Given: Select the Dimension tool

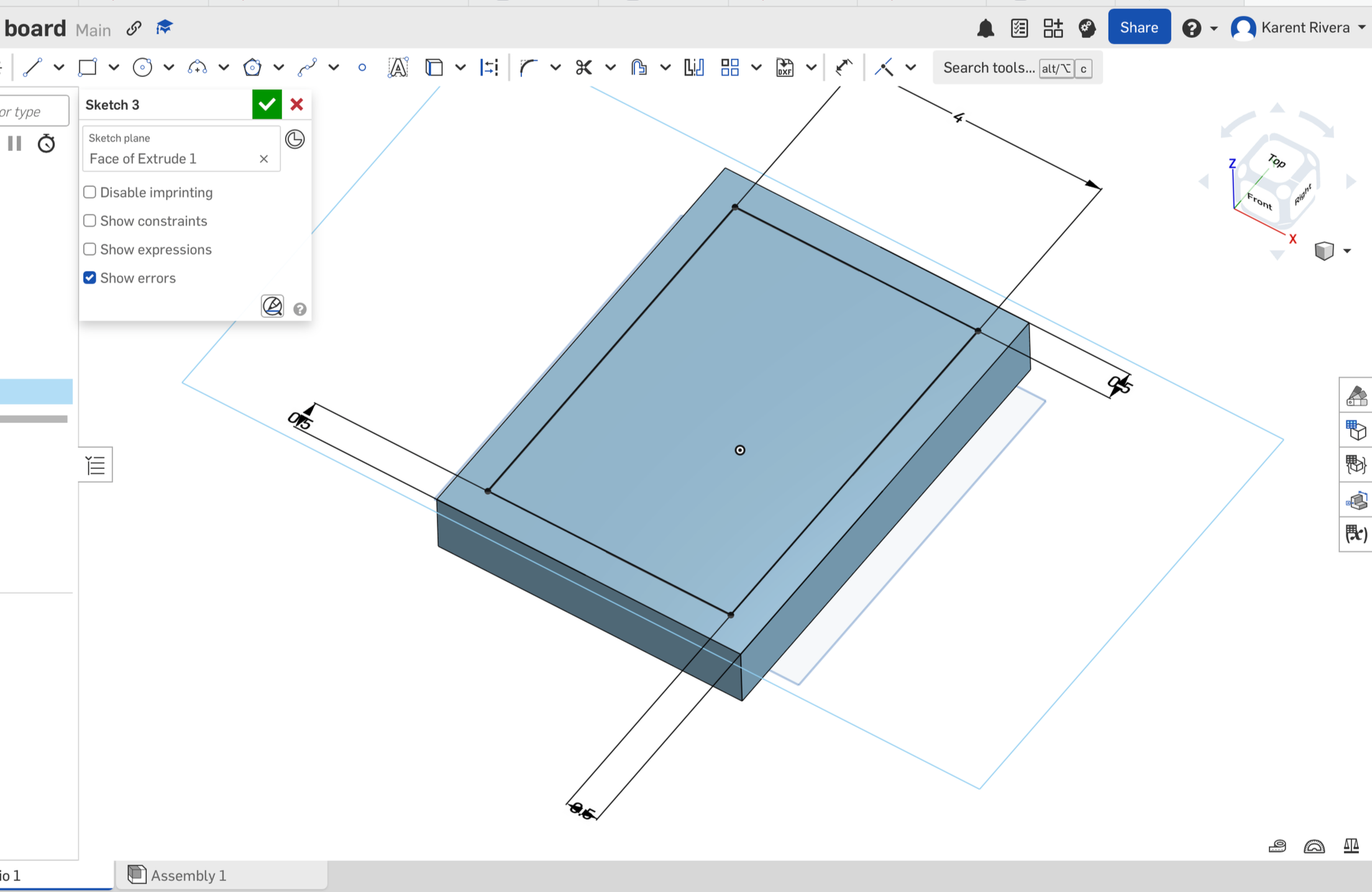Looking at the screenshot, I should pyautogui.click(x=843, y=67).
